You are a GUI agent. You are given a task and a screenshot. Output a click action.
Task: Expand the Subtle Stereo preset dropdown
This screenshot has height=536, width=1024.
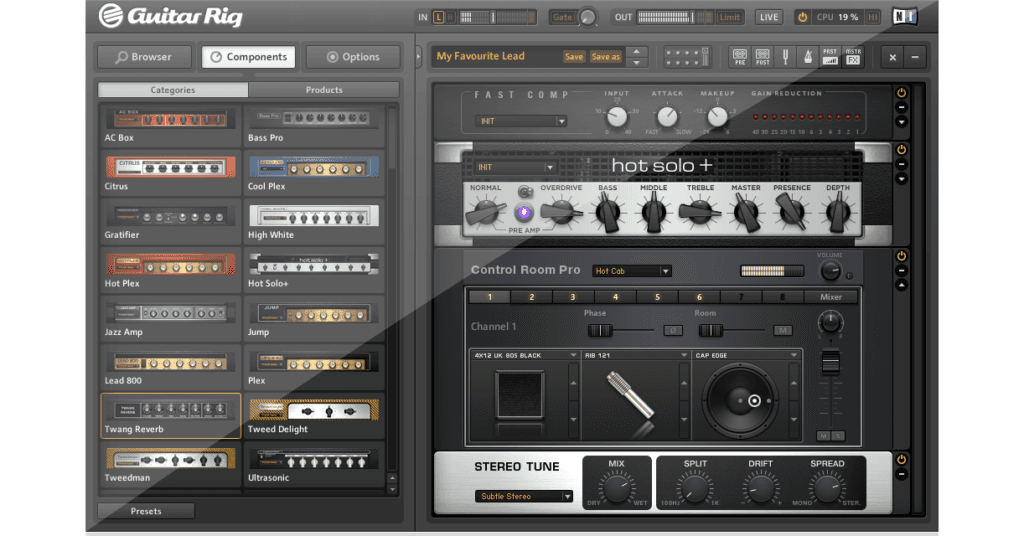pos(523,496)
